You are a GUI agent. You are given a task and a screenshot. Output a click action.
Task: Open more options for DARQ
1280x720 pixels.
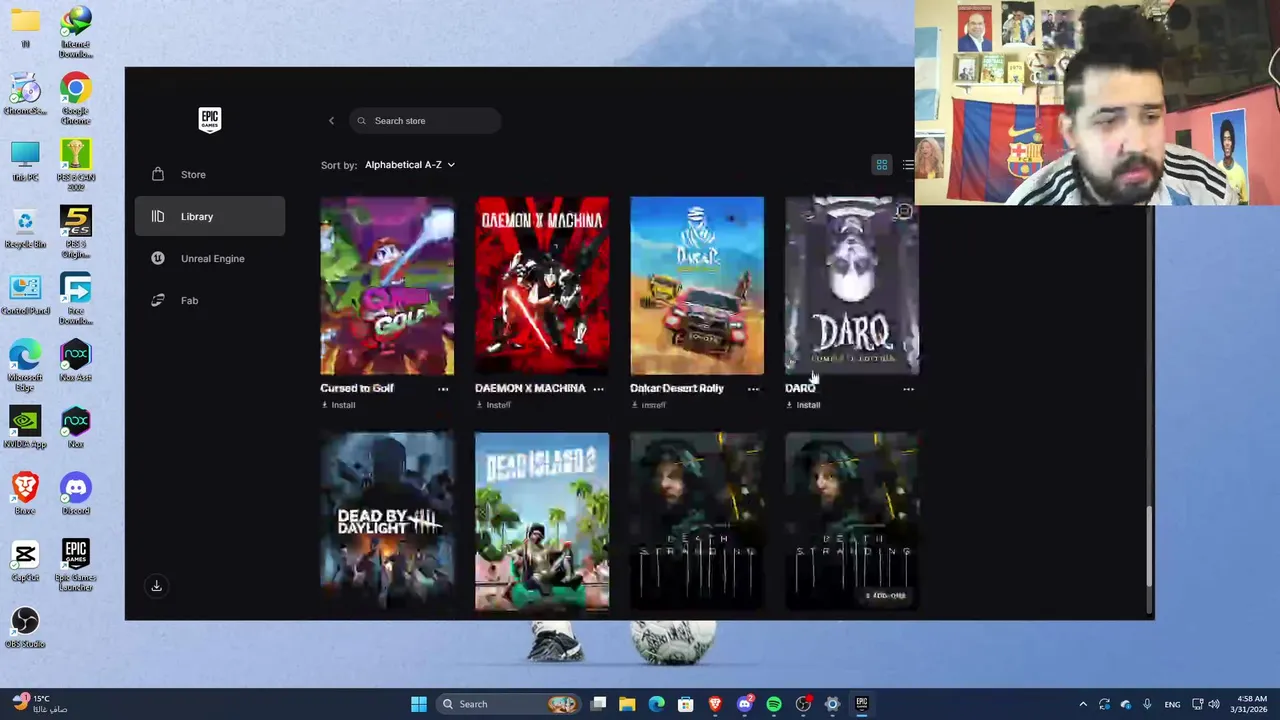click(x=908, y=389)
